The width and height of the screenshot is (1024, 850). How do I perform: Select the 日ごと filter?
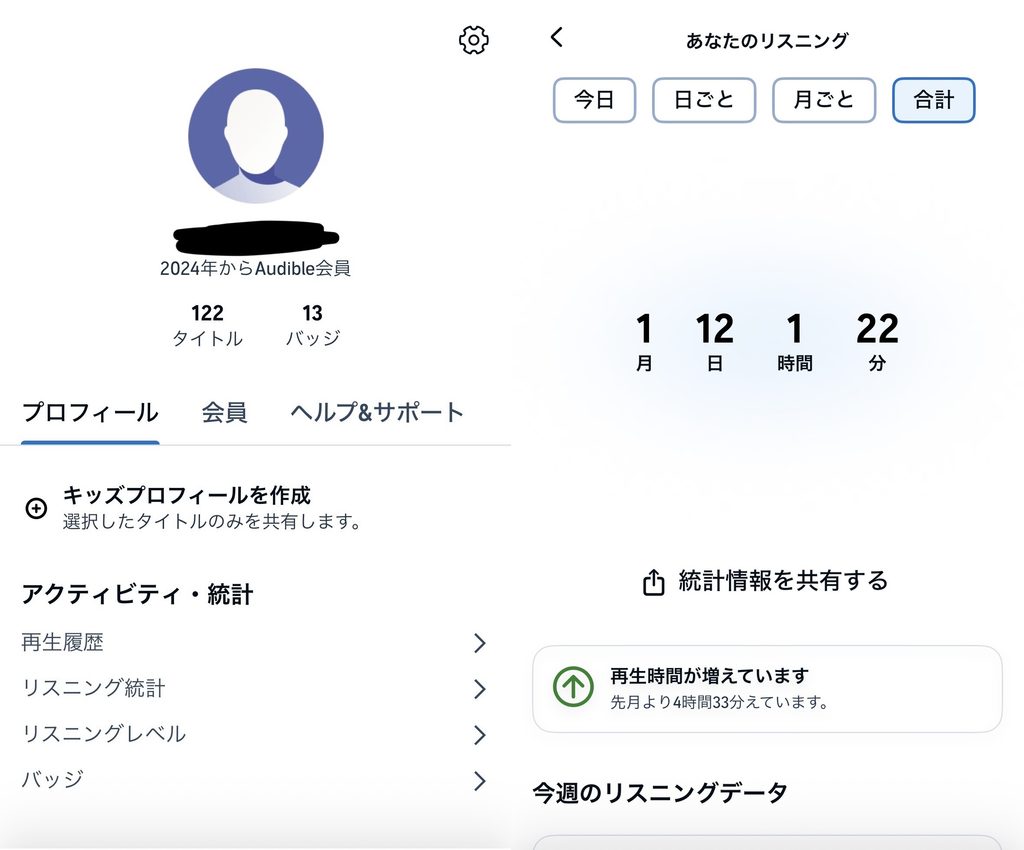pyautogui.click(x=704, y=100)
